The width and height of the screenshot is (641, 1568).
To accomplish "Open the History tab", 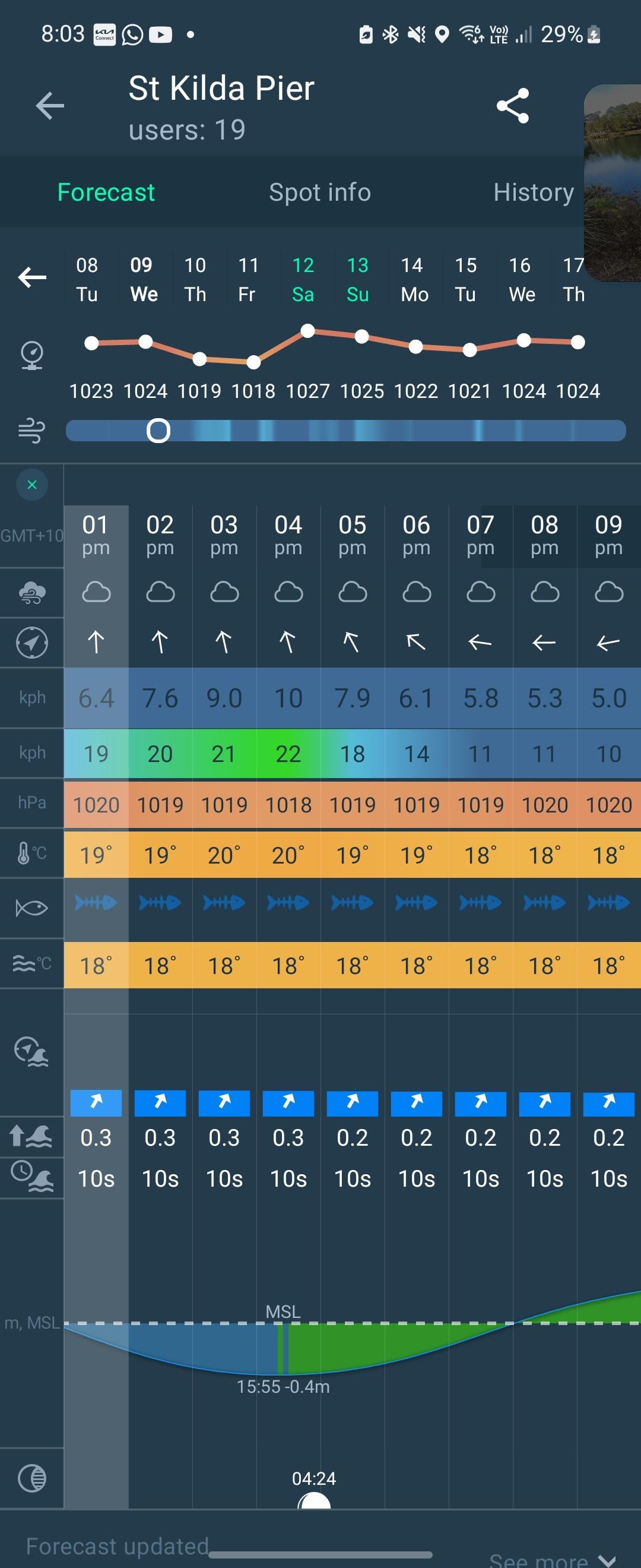I will 534,192.
